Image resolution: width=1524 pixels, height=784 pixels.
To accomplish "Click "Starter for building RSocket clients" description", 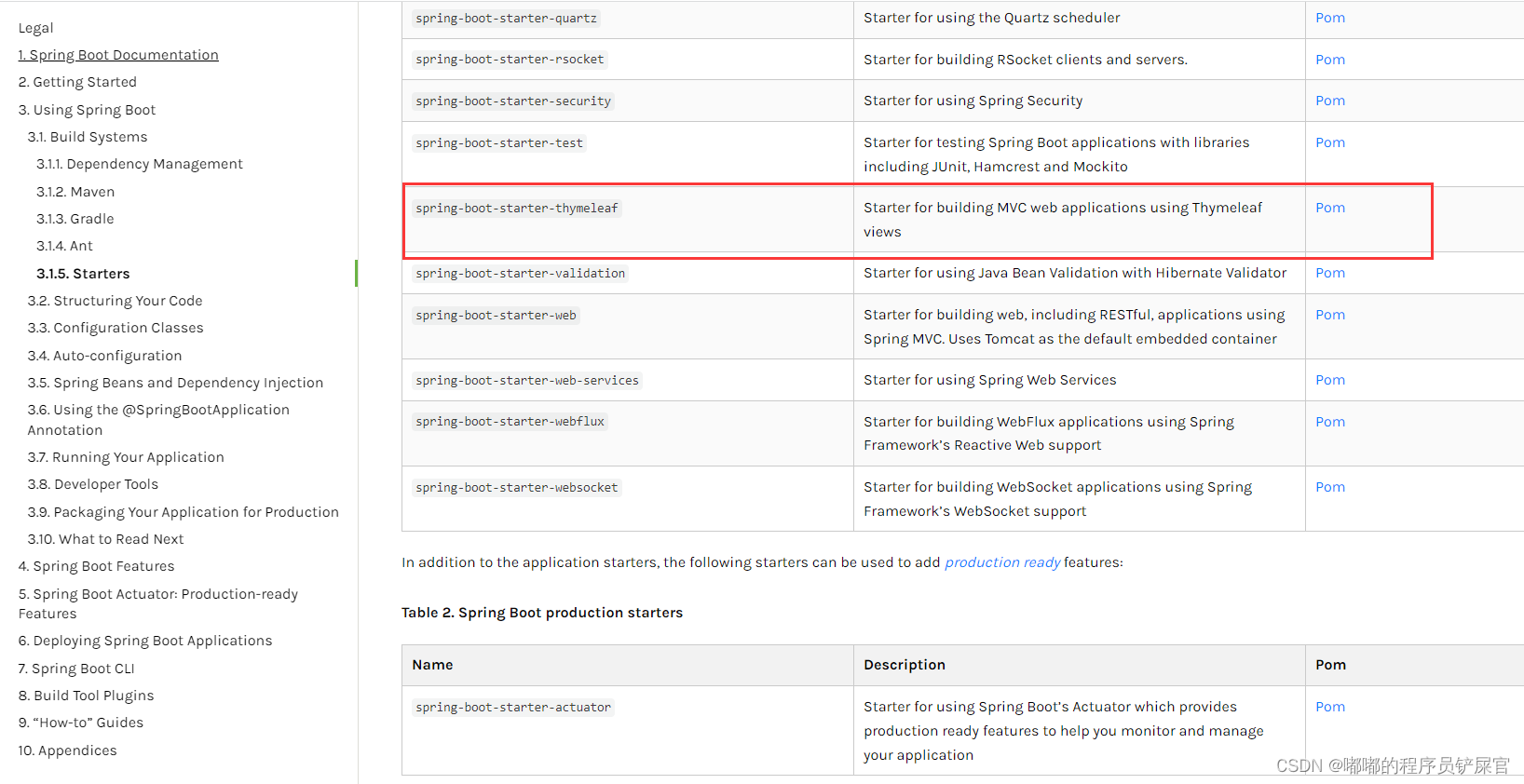I will [1026, 60].
